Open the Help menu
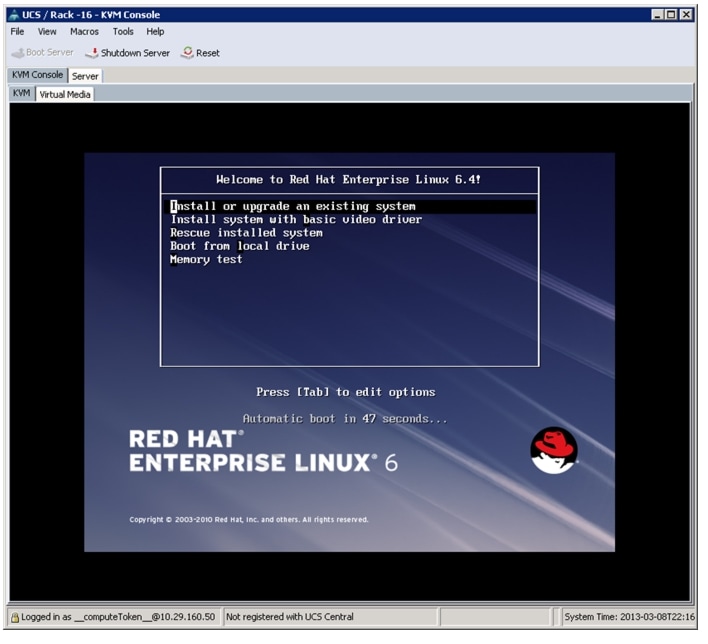The width and height of the screenshot is (708, 644). click(155, 32)
